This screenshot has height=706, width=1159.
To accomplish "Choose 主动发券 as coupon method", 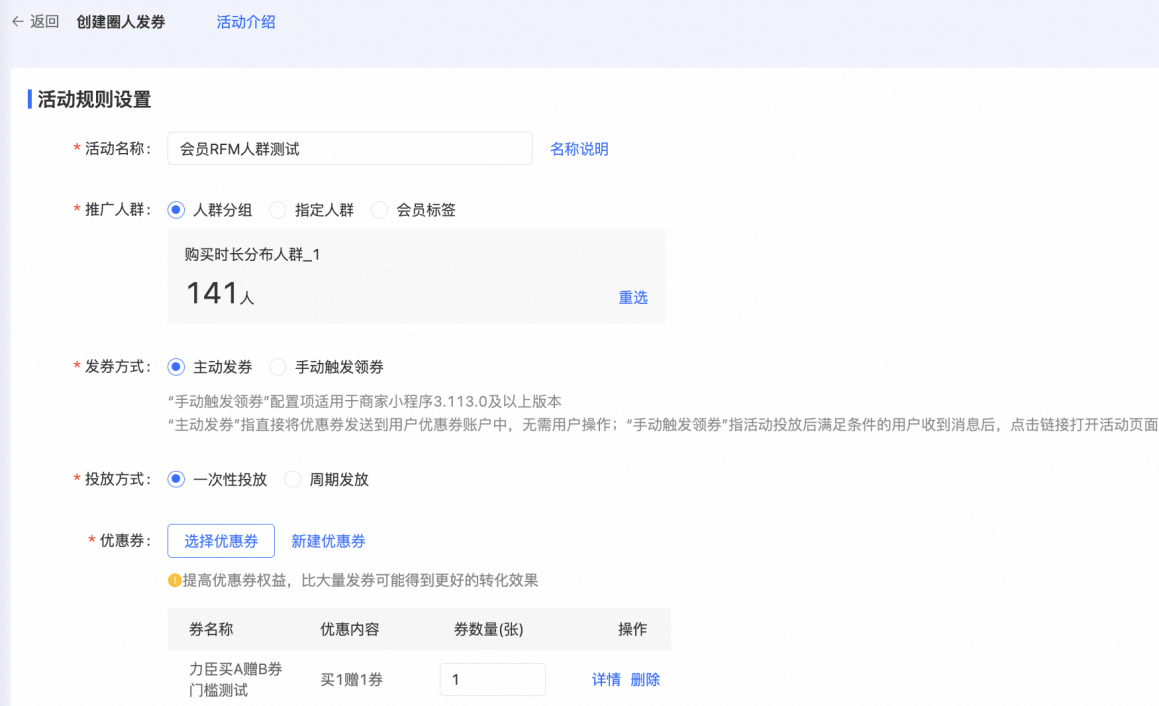I will tap(176, 367).
